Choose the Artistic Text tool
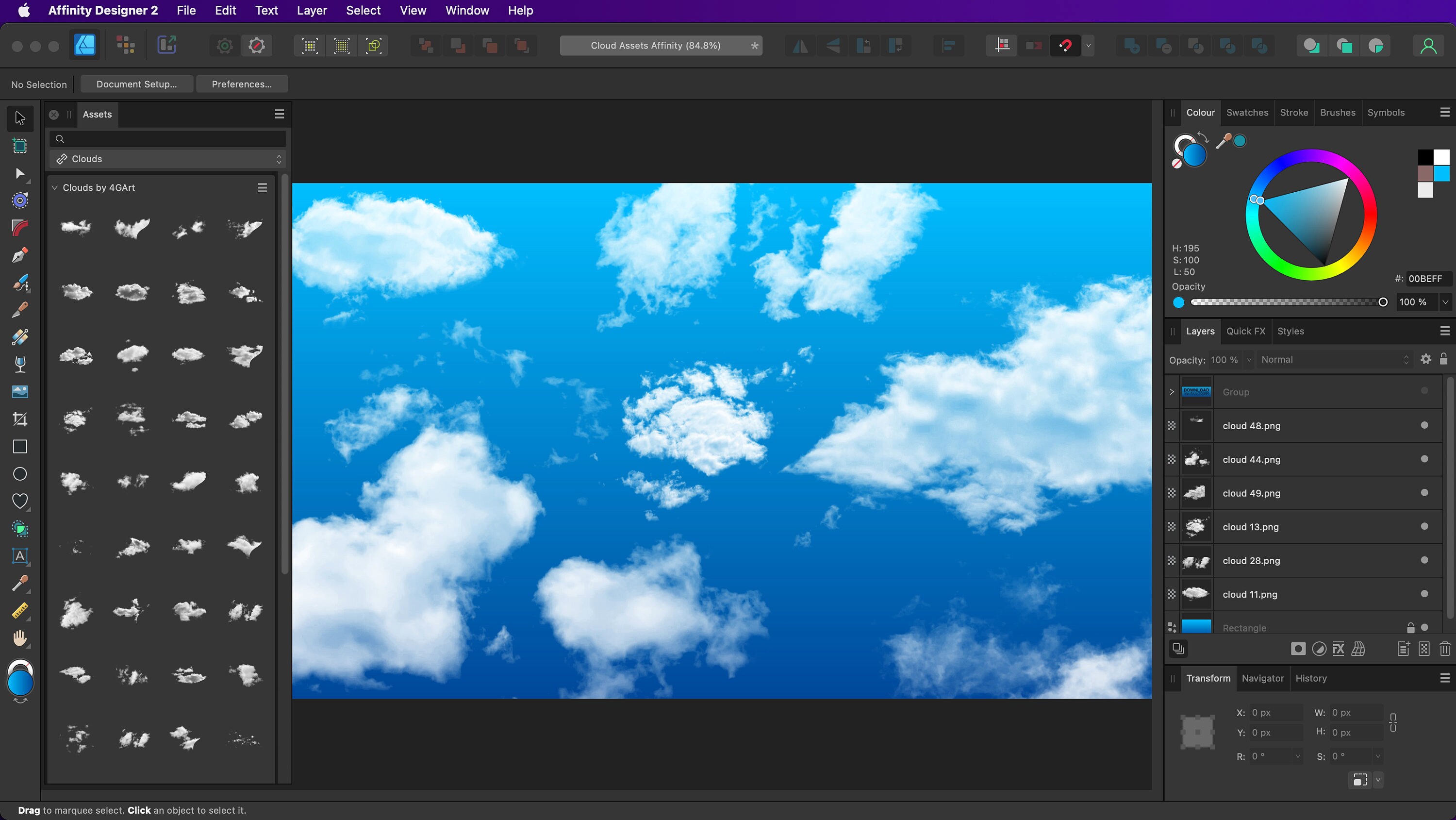Viewport: 1456px width, 820px height. coord(20,556)
